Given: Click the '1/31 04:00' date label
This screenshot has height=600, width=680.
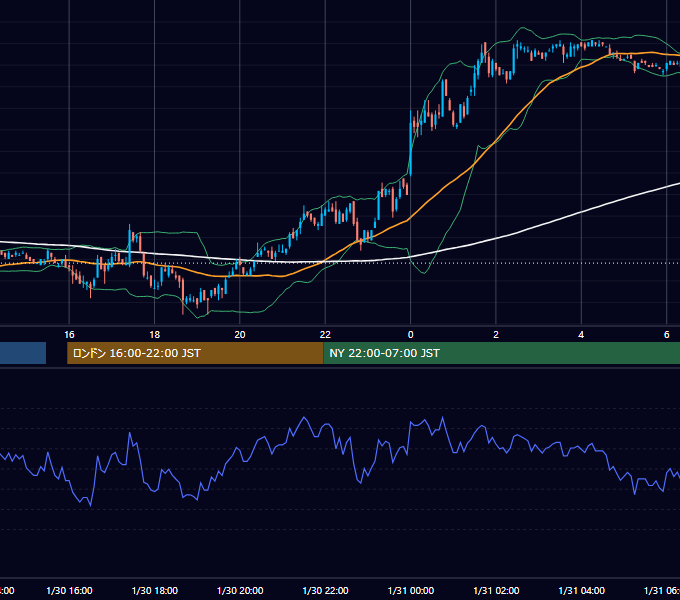Looking at the screenshot, I should pyautogui.click(x=582, y=591).
